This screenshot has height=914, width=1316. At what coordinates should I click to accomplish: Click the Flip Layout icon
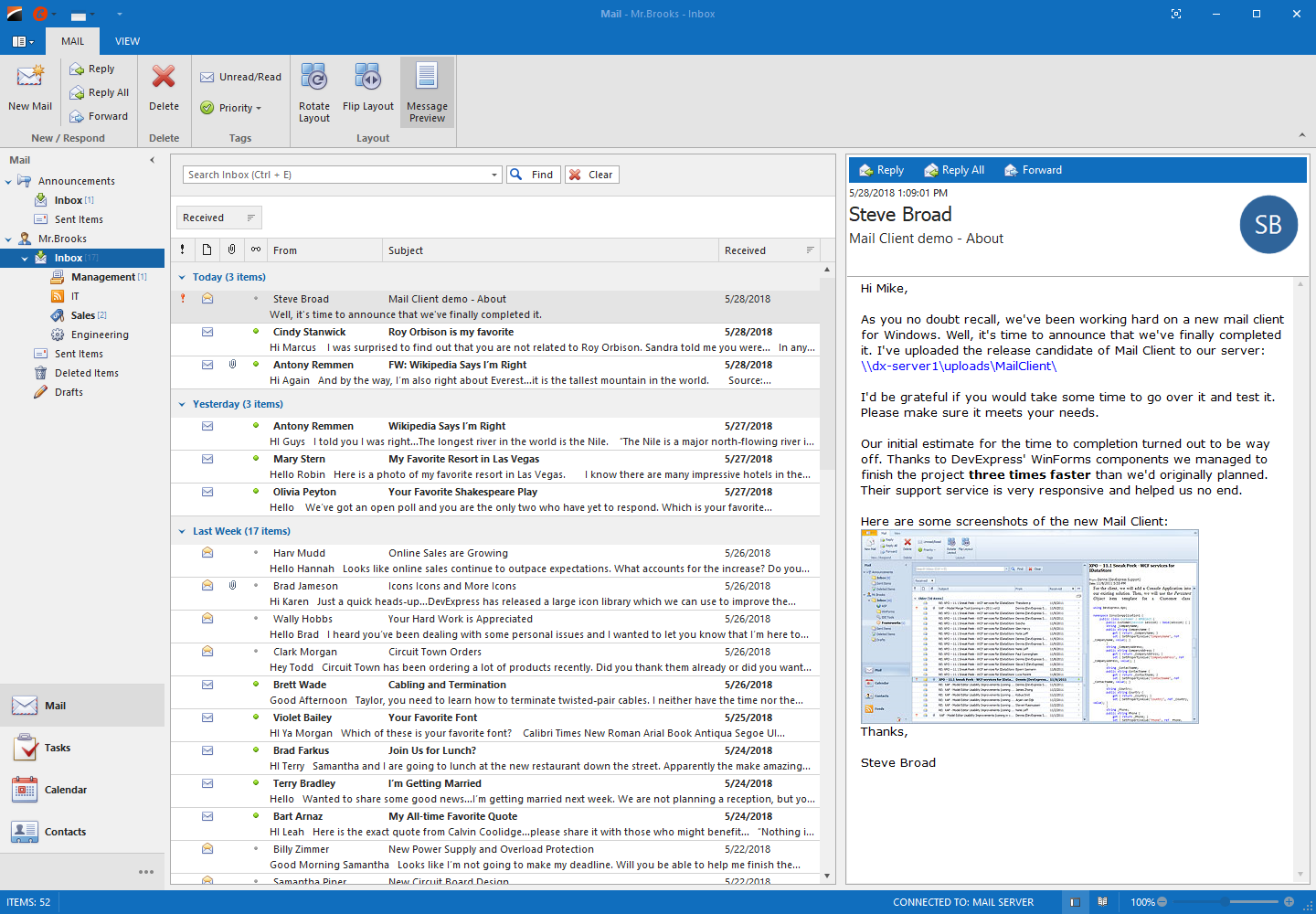(x=367, y=79)
